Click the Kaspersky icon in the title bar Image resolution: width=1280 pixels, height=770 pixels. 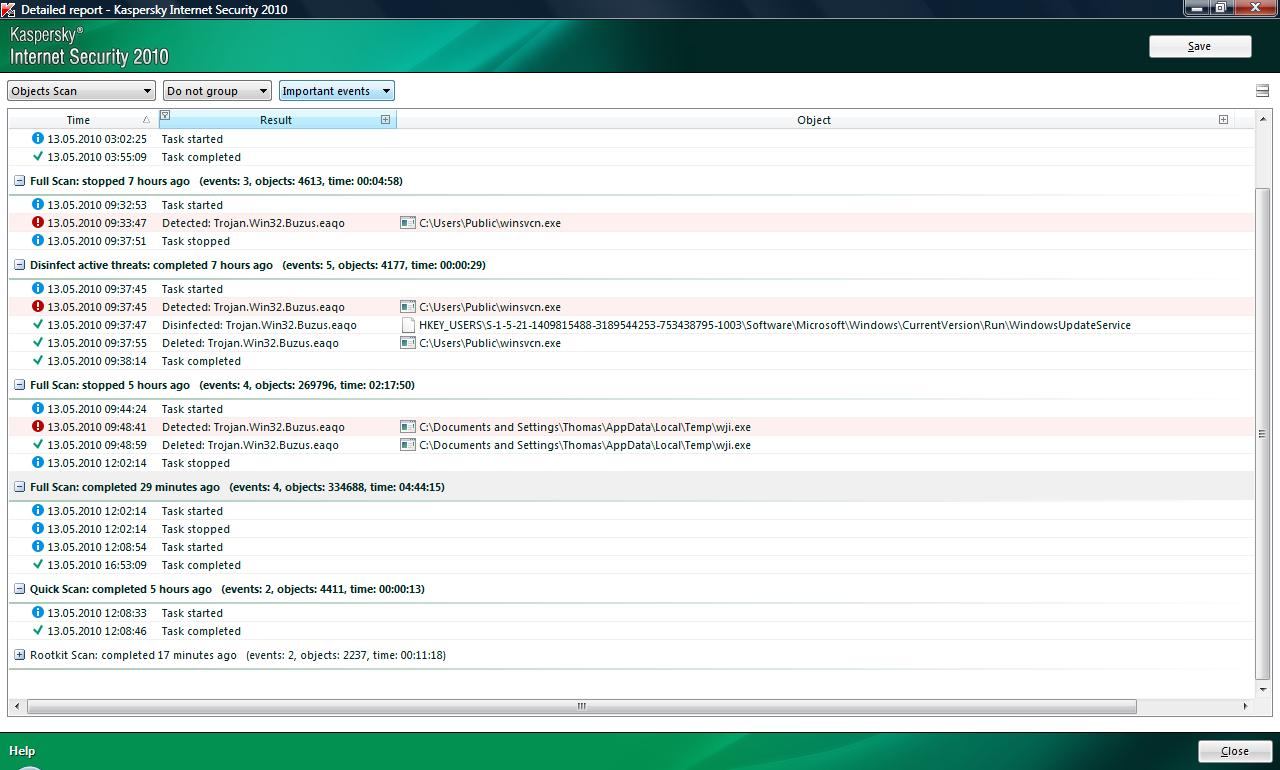click(8, 9)
